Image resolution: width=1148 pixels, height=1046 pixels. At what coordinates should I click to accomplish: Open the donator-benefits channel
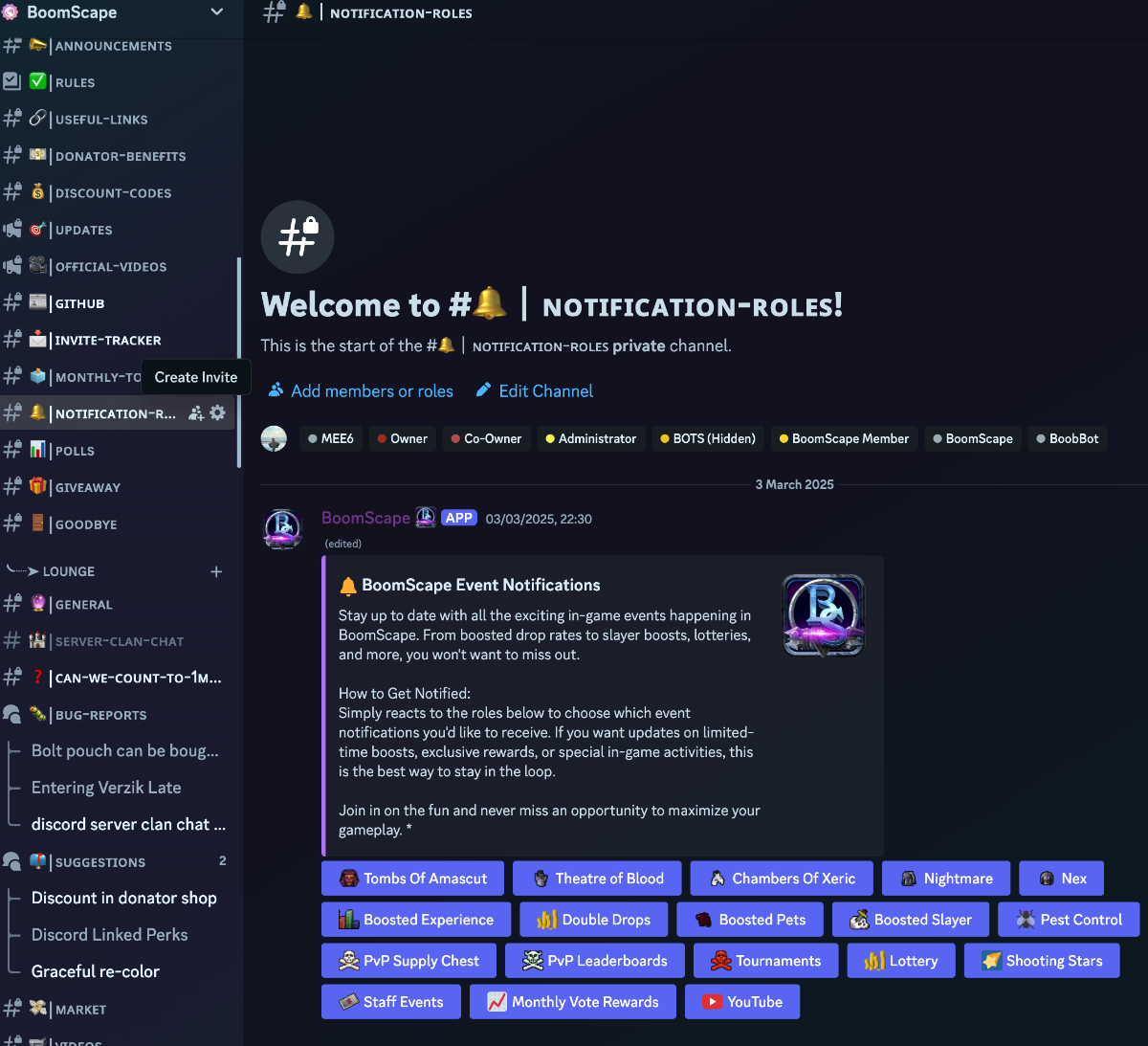pos(118,156)
